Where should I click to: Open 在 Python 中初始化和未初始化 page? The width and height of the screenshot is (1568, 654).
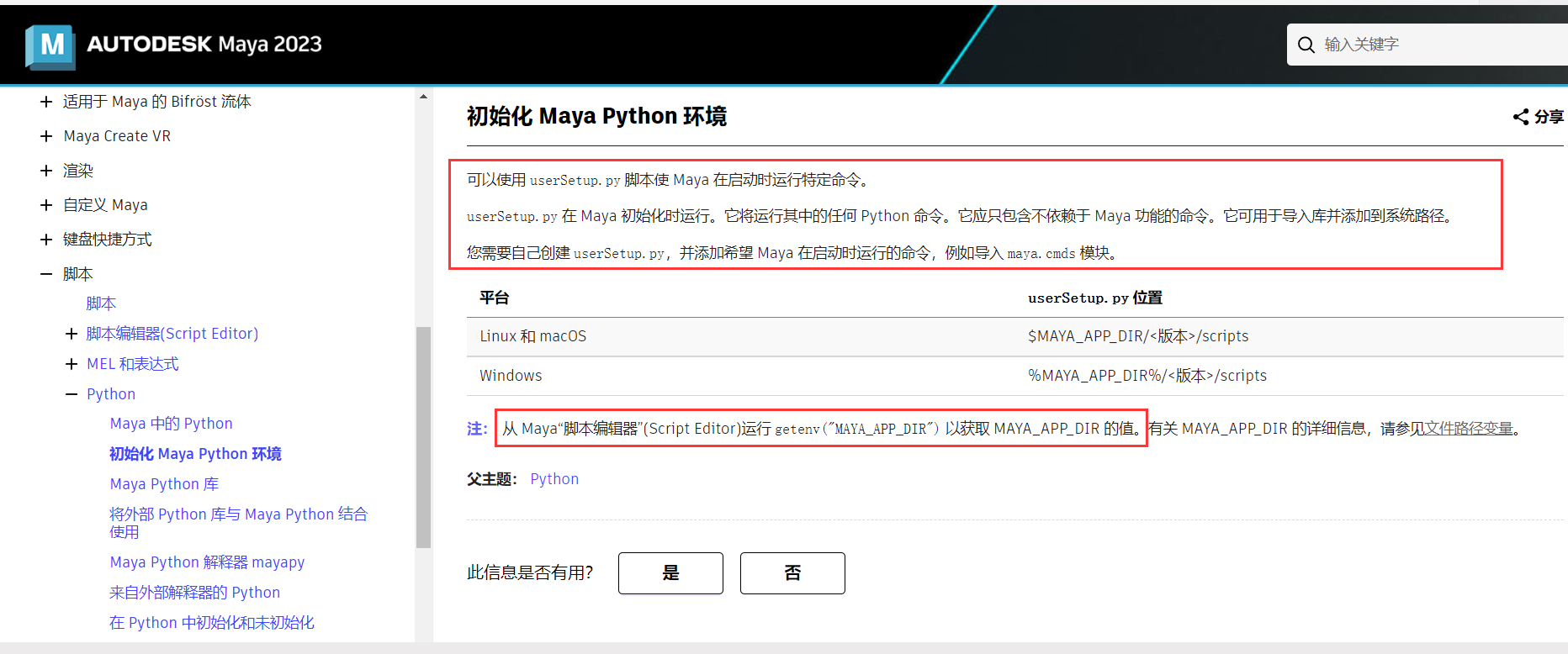[x=212, y=623]
